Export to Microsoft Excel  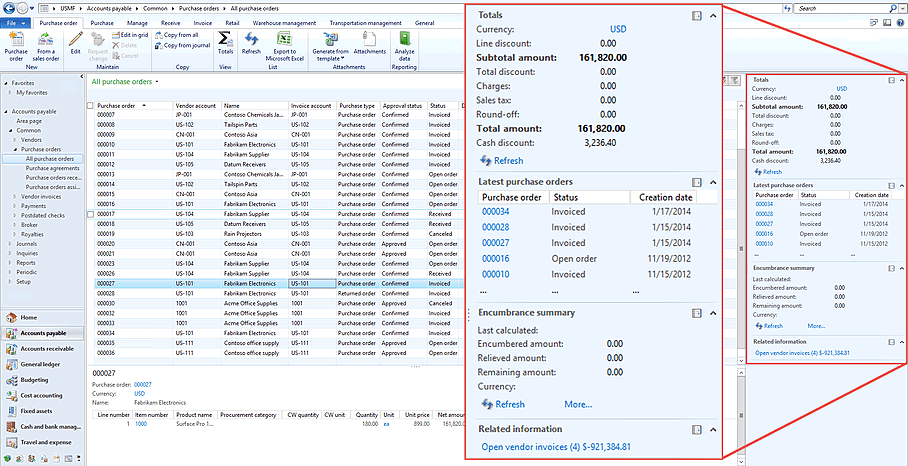click(284, 46)
